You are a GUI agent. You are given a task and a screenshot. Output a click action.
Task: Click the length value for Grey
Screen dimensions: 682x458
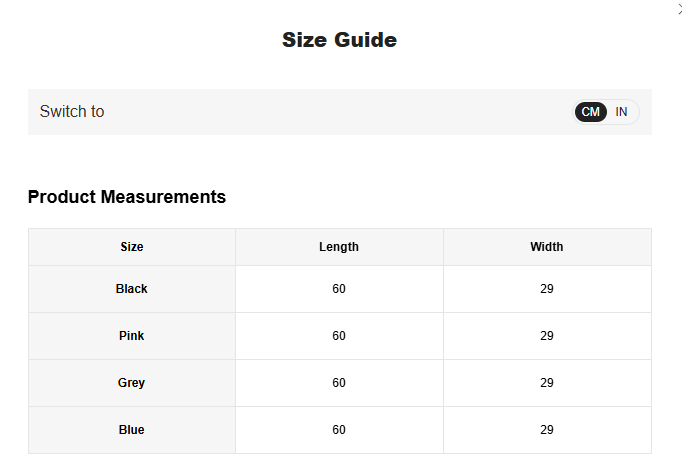[x=339, y=383]
